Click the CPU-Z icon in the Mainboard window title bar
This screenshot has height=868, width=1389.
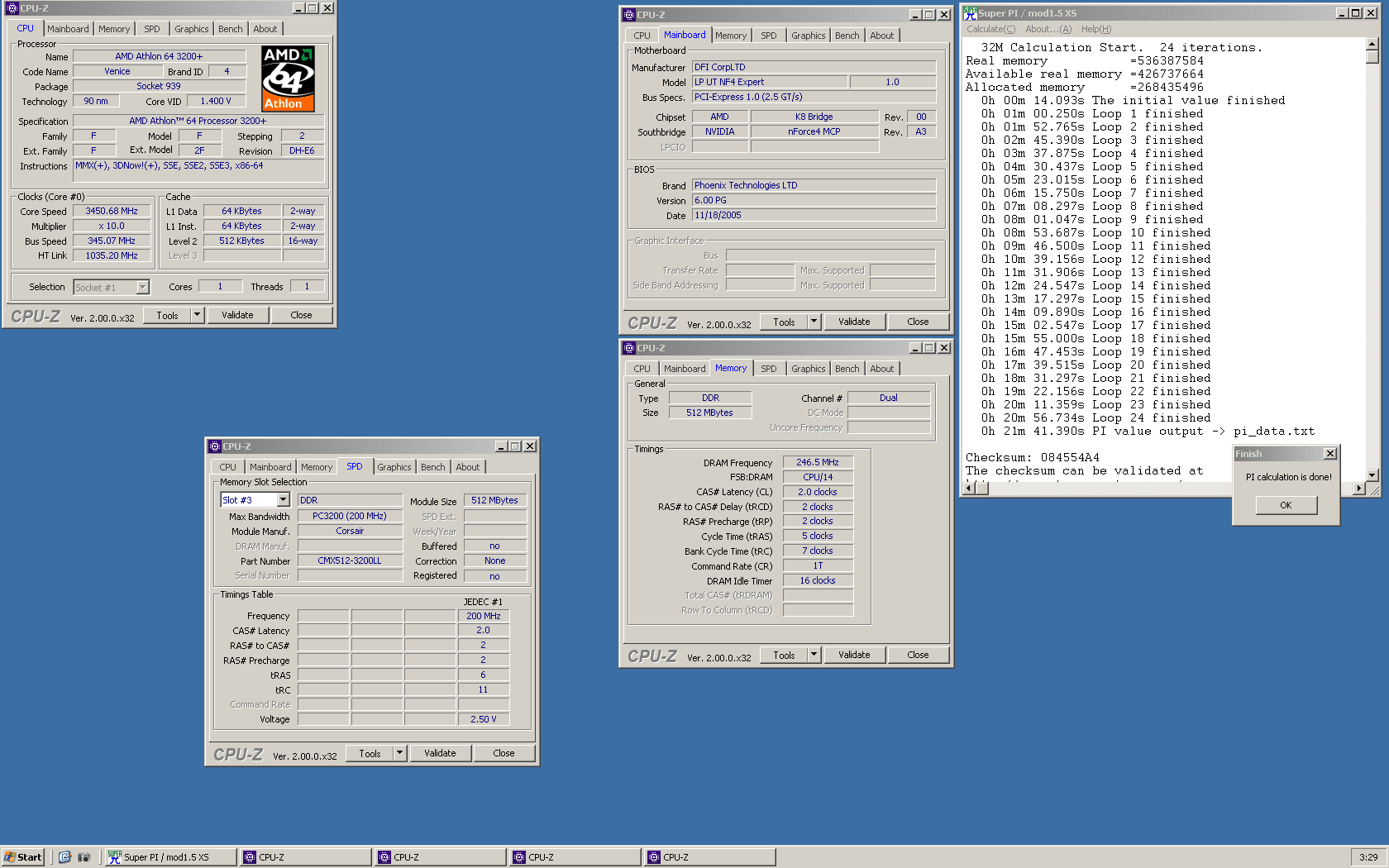point(629,15)
